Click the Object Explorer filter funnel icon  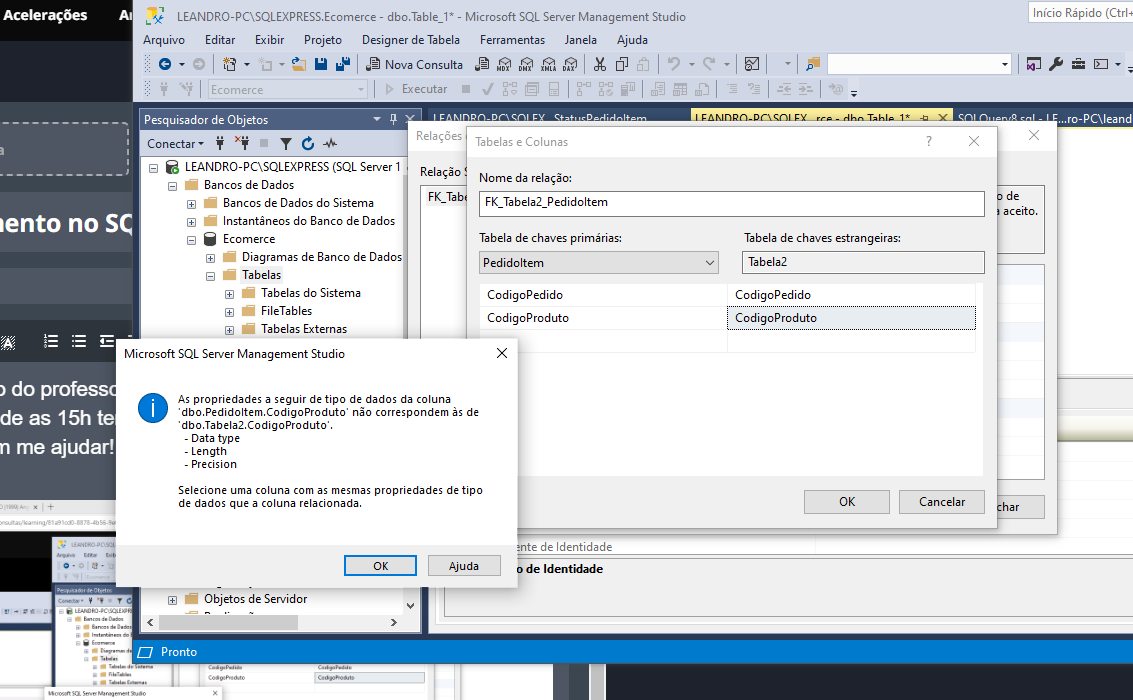[286, 144]
